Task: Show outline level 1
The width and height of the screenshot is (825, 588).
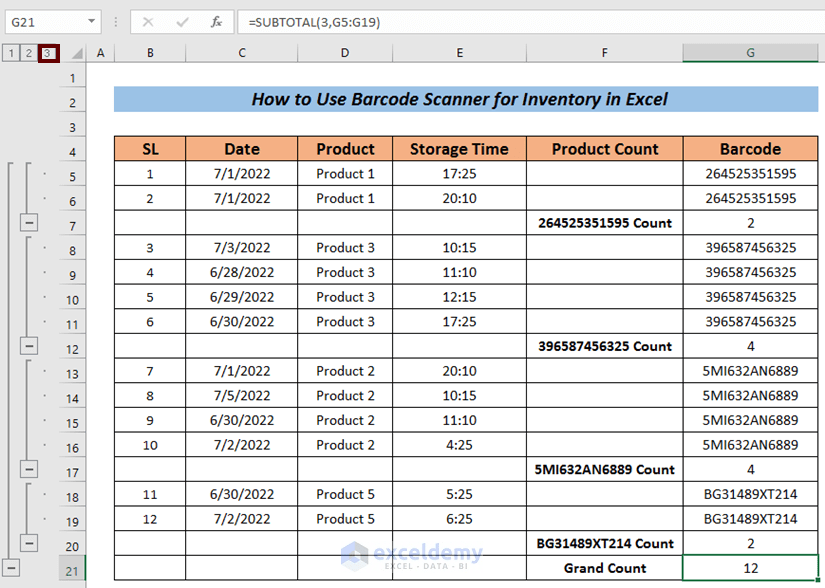Action: click(x=11, y=53)
